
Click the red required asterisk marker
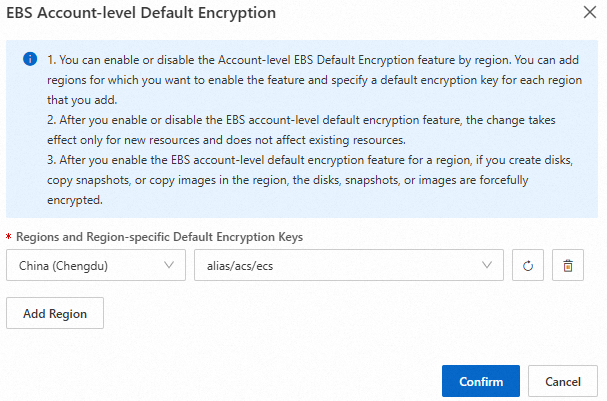[9, 237]
